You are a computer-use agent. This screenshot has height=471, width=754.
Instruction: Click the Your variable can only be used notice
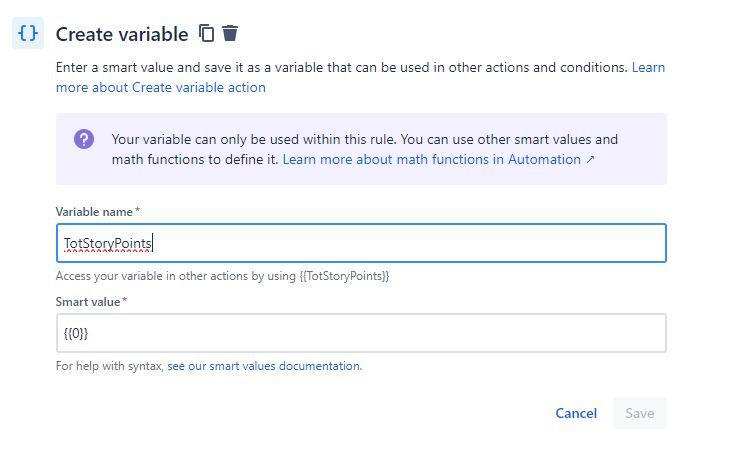tap(364, 149)
